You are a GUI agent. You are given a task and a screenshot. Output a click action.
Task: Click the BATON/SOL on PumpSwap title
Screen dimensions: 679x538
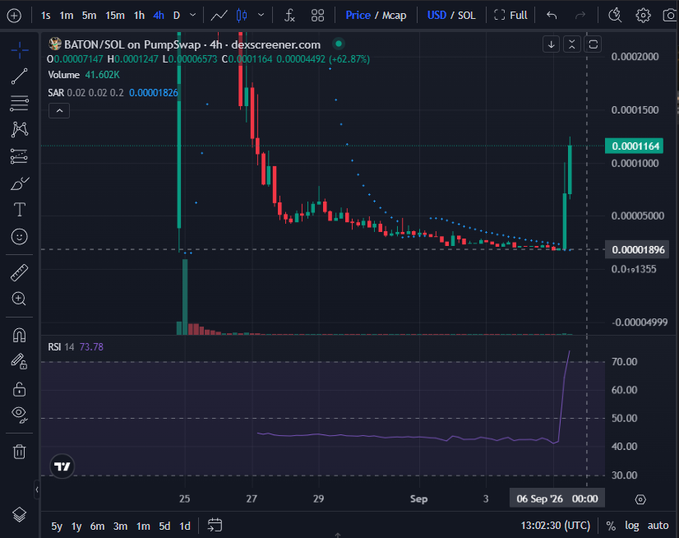pyautogui.click(x=133, y=45)
